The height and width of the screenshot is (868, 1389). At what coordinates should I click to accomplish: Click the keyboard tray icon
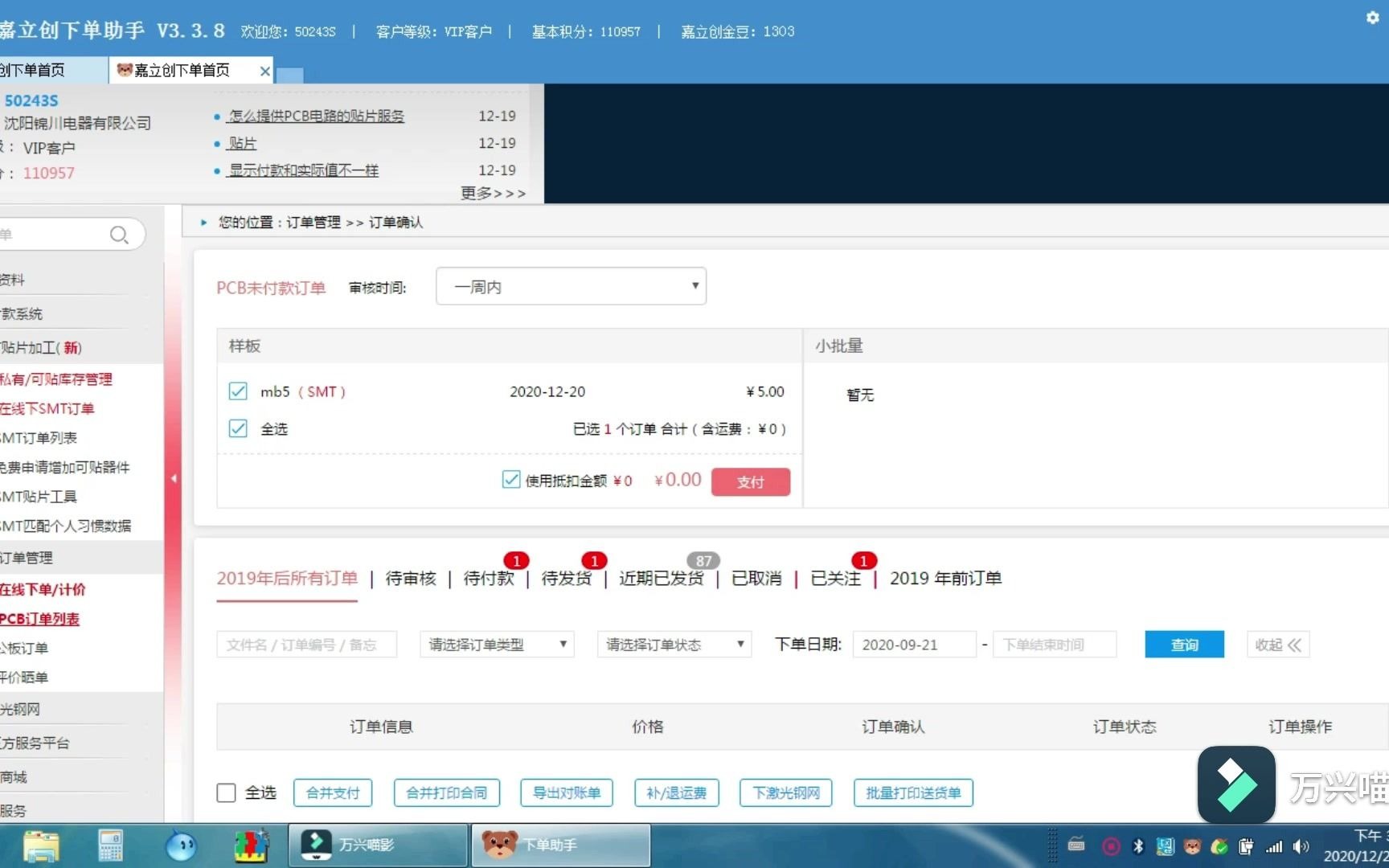[x=1076, y=845]
